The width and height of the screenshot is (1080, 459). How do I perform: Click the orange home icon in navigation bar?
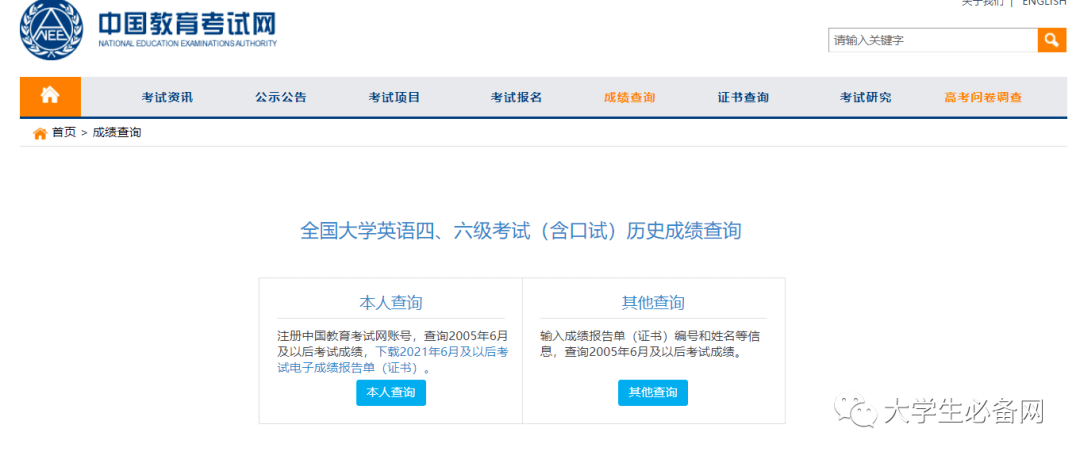pos(49,96)
